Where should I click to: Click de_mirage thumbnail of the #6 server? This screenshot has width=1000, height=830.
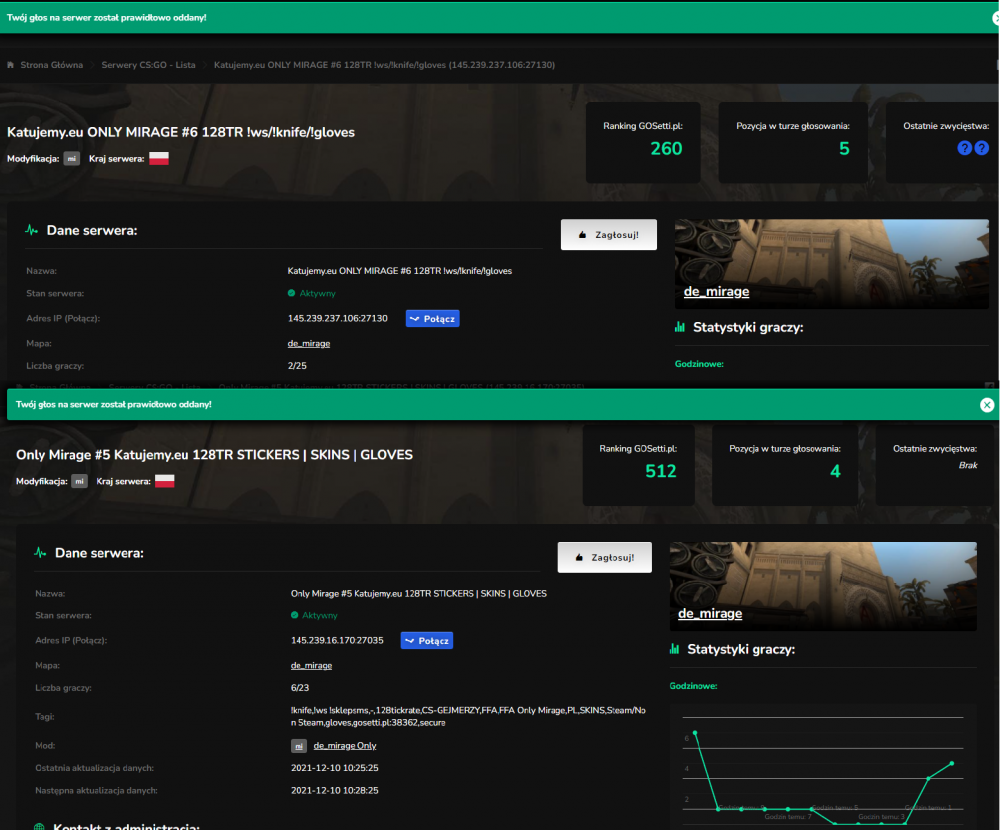(x=832, y=264)
